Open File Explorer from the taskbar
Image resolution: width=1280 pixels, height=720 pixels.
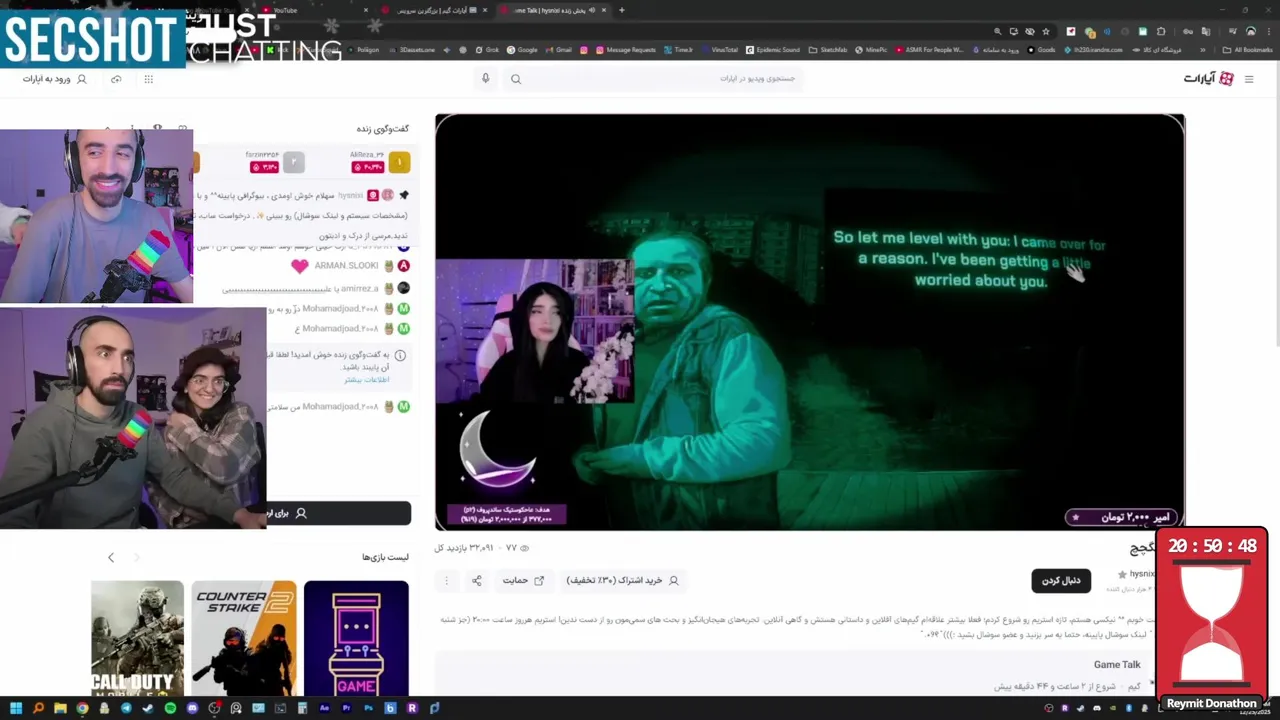[60, 708]
